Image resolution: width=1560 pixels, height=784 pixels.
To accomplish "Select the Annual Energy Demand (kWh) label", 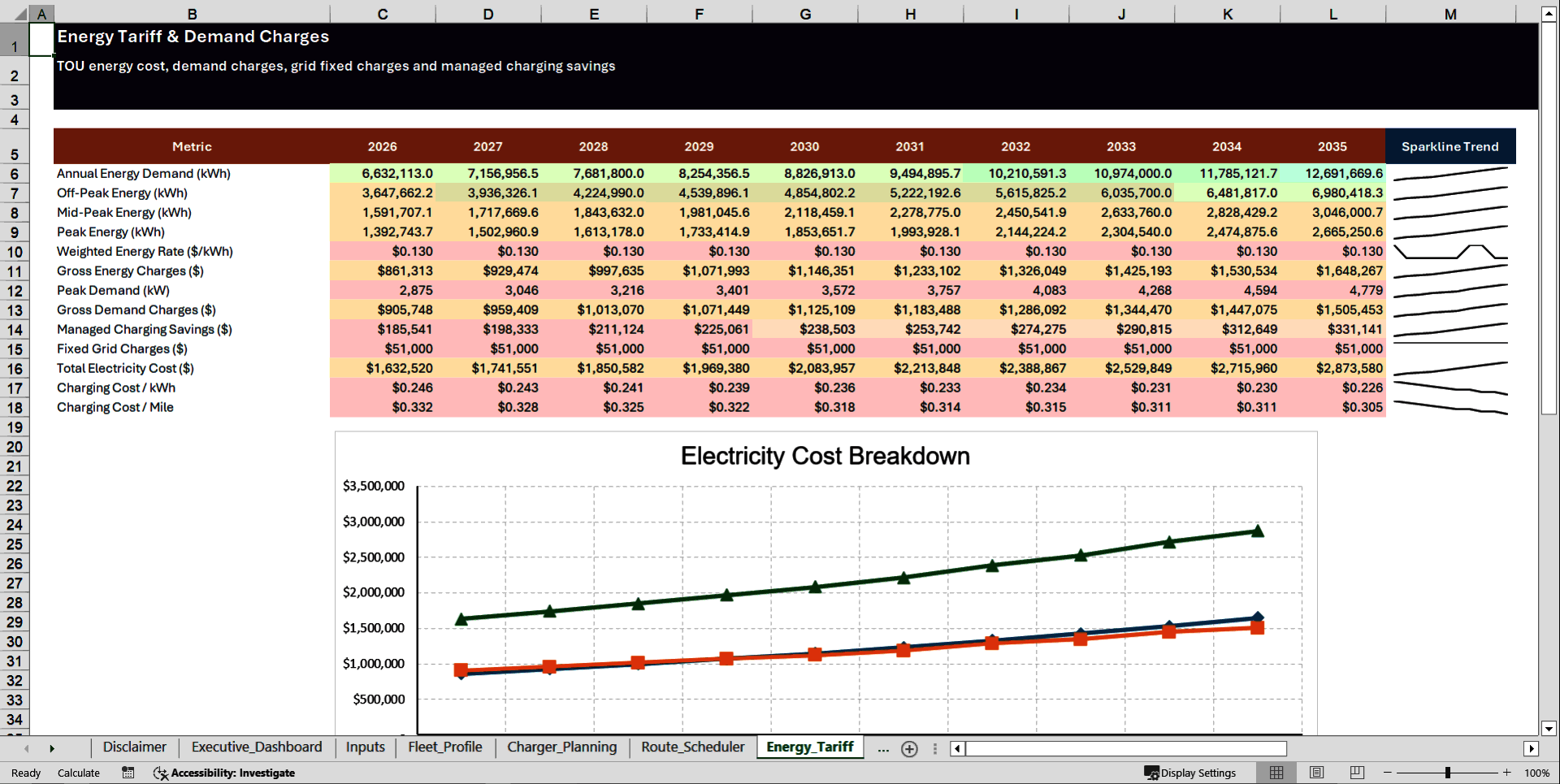I will click(144, 174).
